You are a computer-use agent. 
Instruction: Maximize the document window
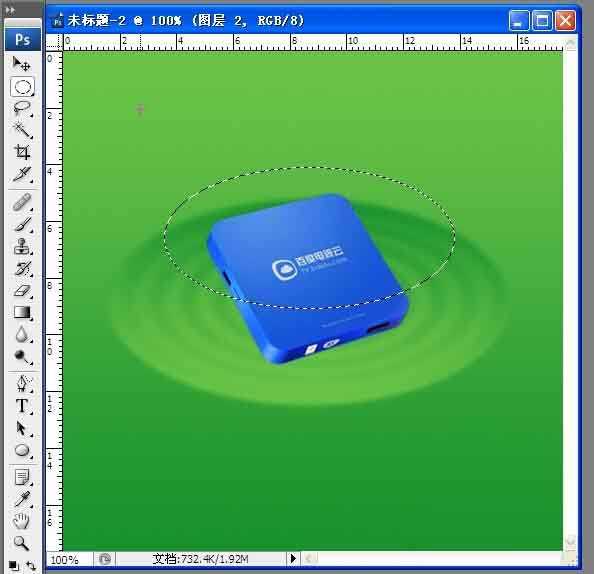pos(542,20)
